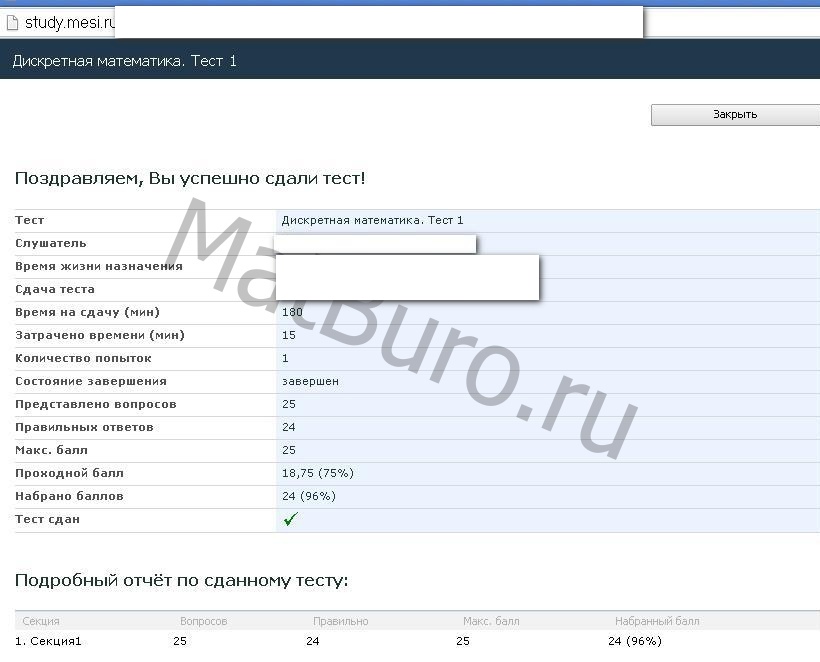Screen dimensions: 820x662
Task: Click the congratulation heading Поздравляем, Вы успешно сдали тест
Action: (190, 179)
